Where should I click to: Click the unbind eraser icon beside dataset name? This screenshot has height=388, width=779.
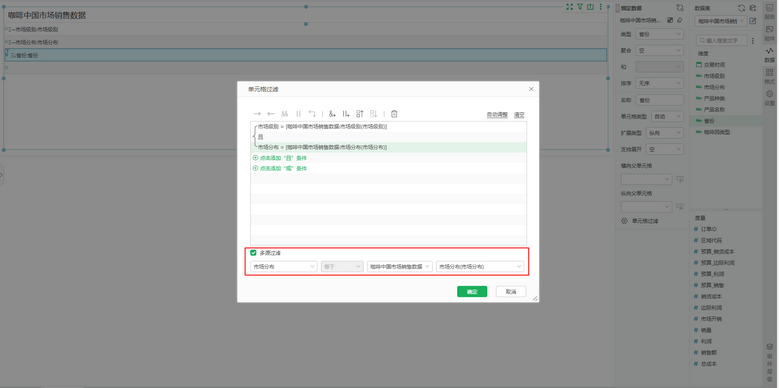[680, 20]
